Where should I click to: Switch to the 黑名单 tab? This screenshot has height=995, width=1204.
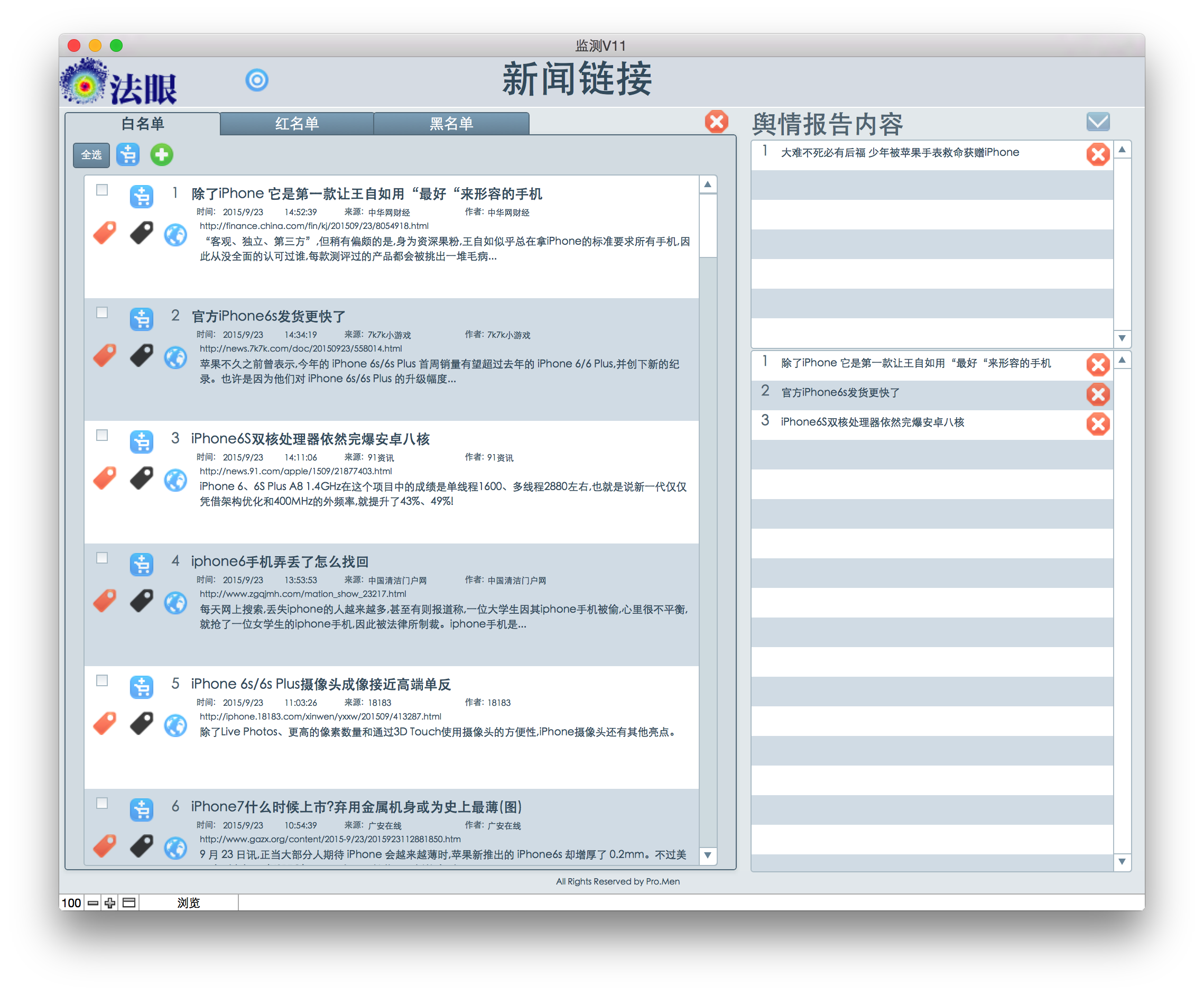click(x=451, y=123)
